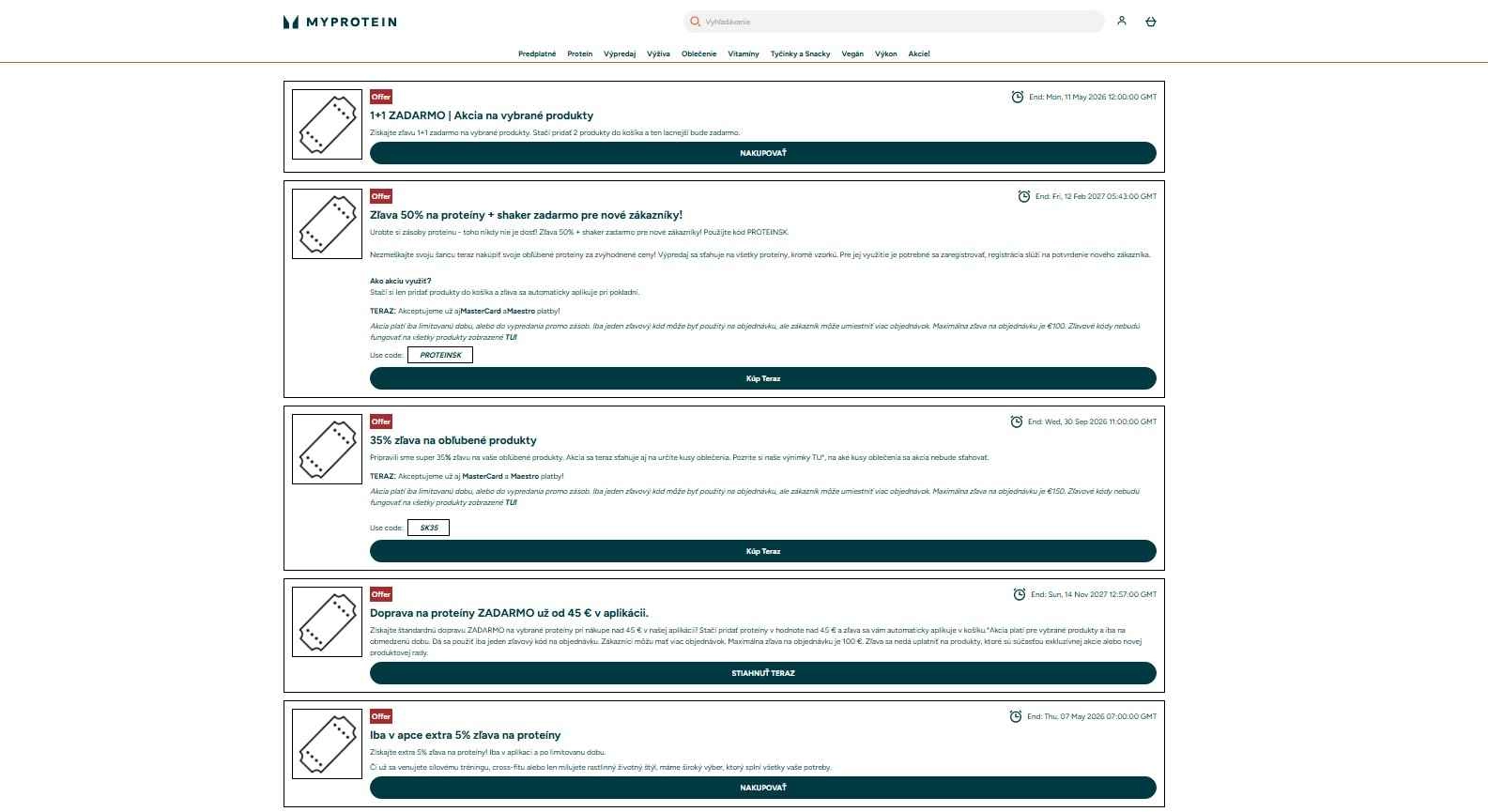This screenshot has height=812, width=1488.
Task: Click heading 1+1 ZADARMO | Akcia na vybrané produkty
Action: click(482, 115)
